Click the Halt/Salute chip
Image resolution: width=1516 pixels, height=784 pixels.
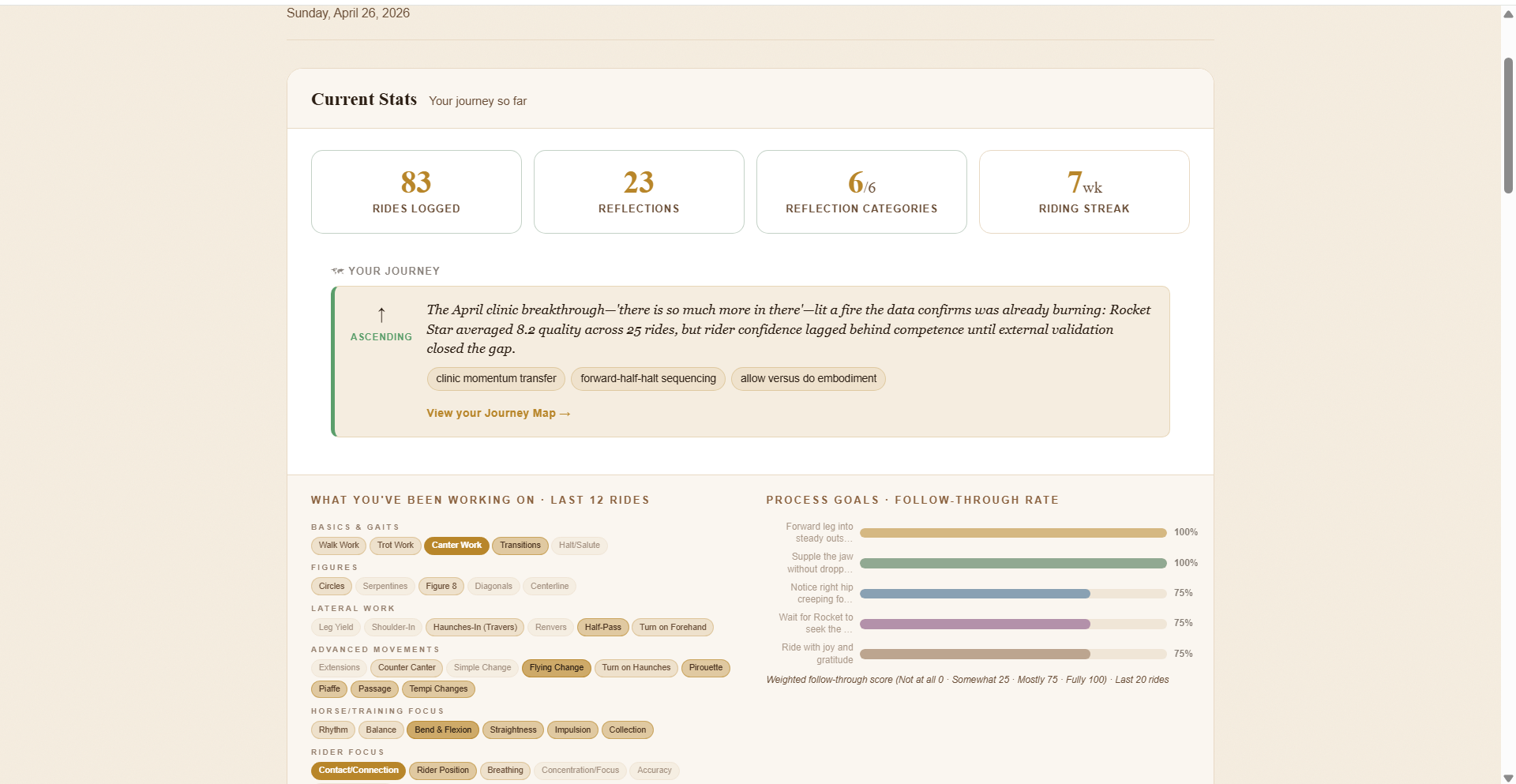(x=580, y=546)
